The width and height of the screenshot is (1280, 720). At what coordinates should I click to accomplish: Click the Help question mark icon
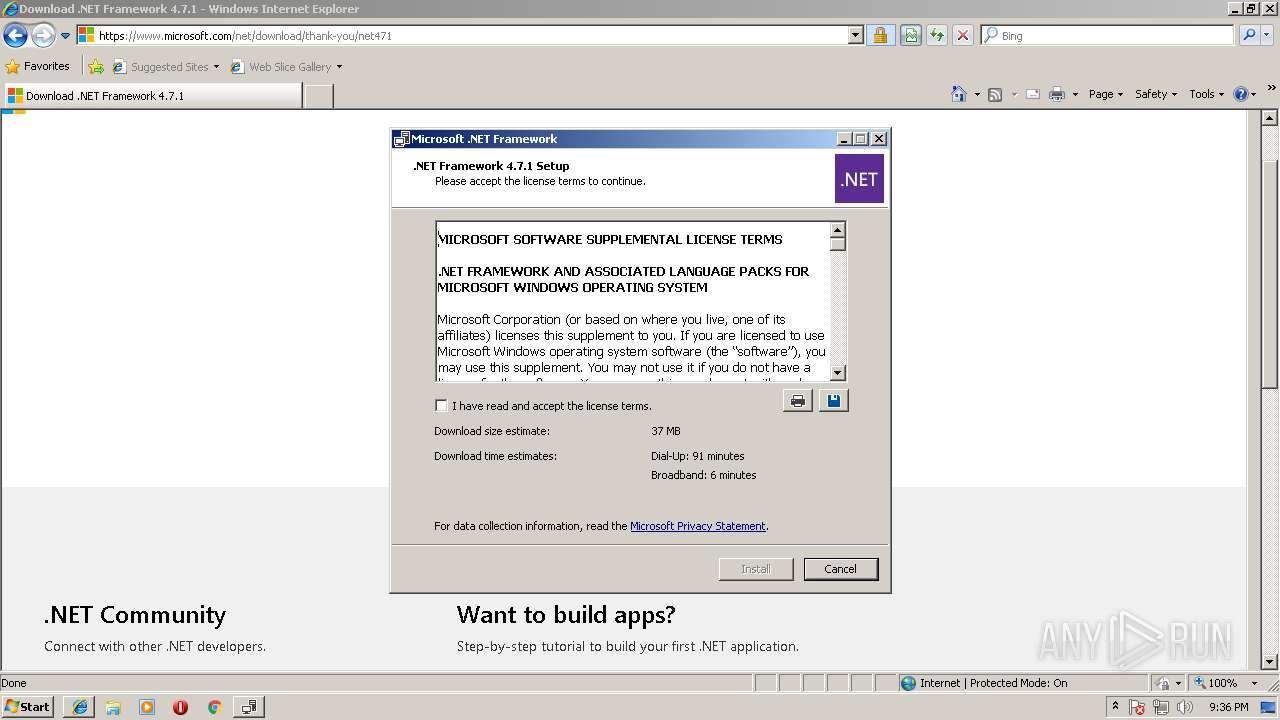click(x=1242, y=94)
